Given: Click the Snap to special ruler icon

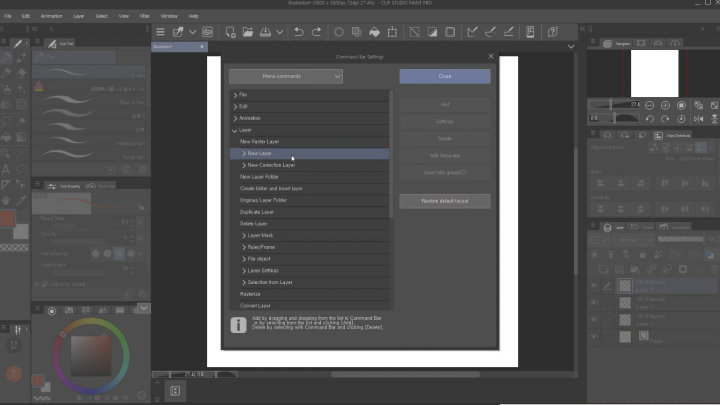Looking at the screenshot, I should coord(490,32).
